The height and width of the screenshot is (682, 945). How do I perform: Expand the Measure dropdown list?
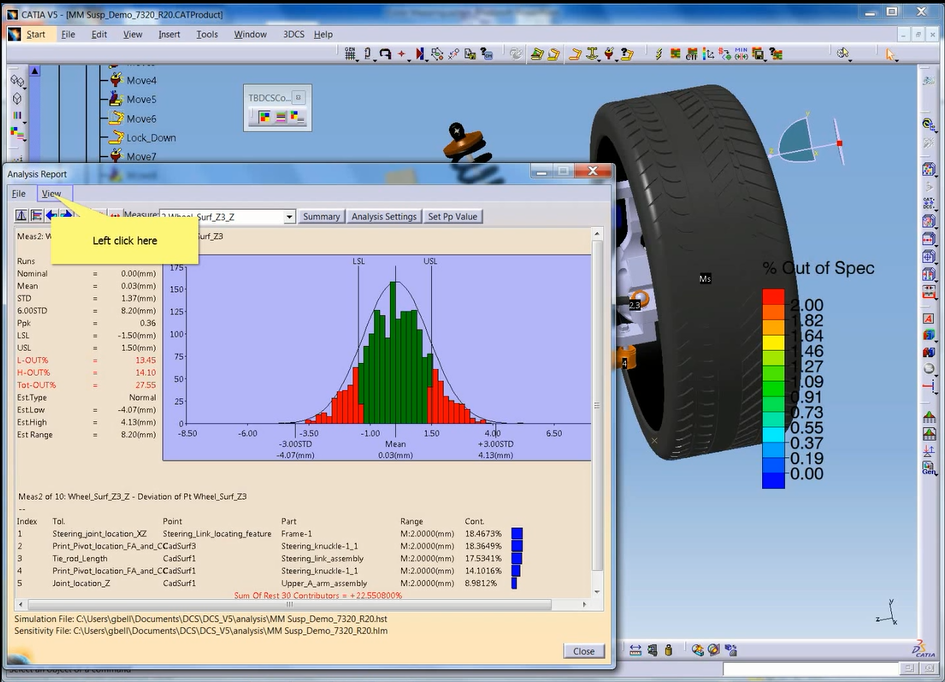(289, 216)
